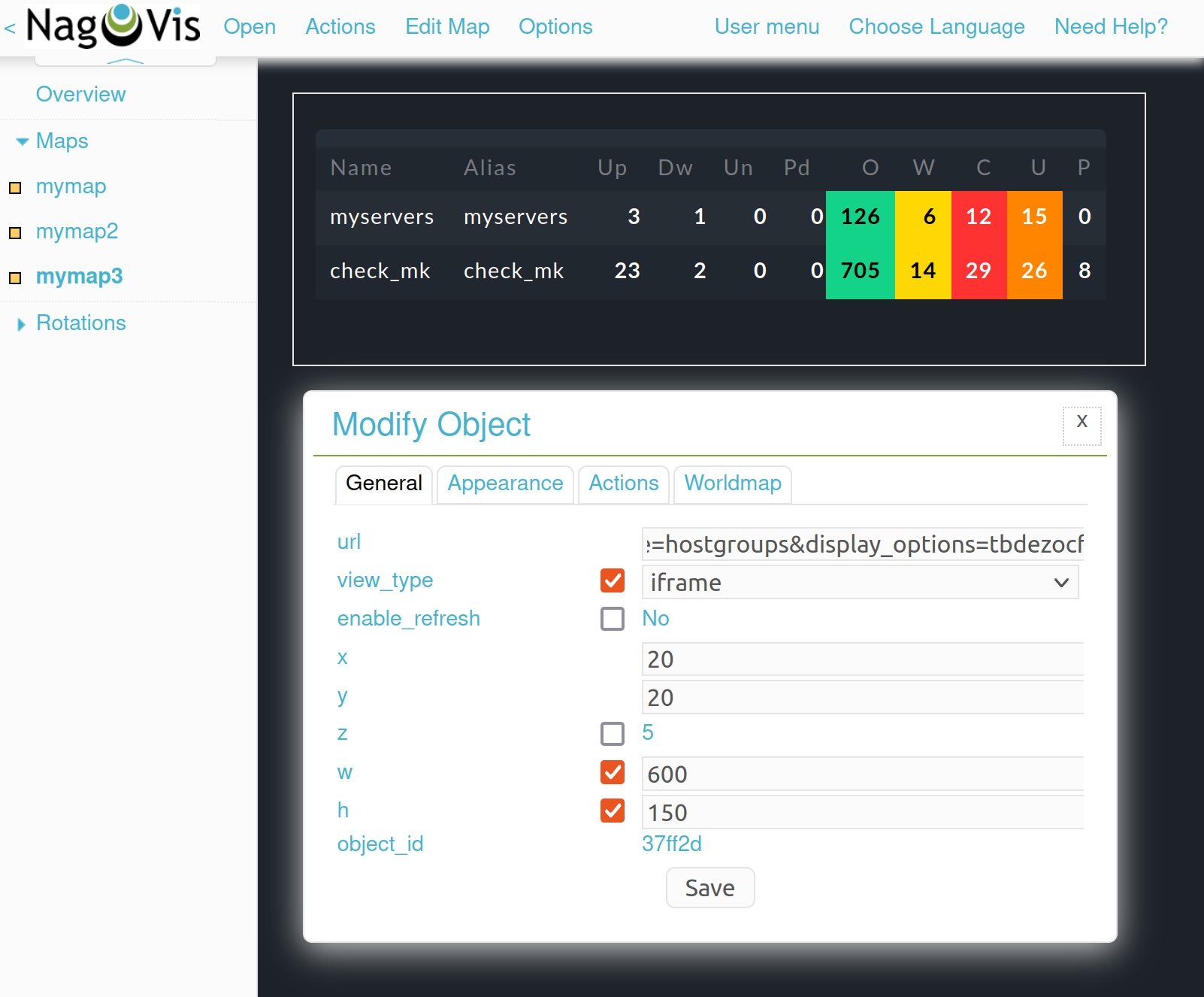Collapse sidebar with the left arrow
Viewport: 1204px width, 997px height.
tap(10, 29)
